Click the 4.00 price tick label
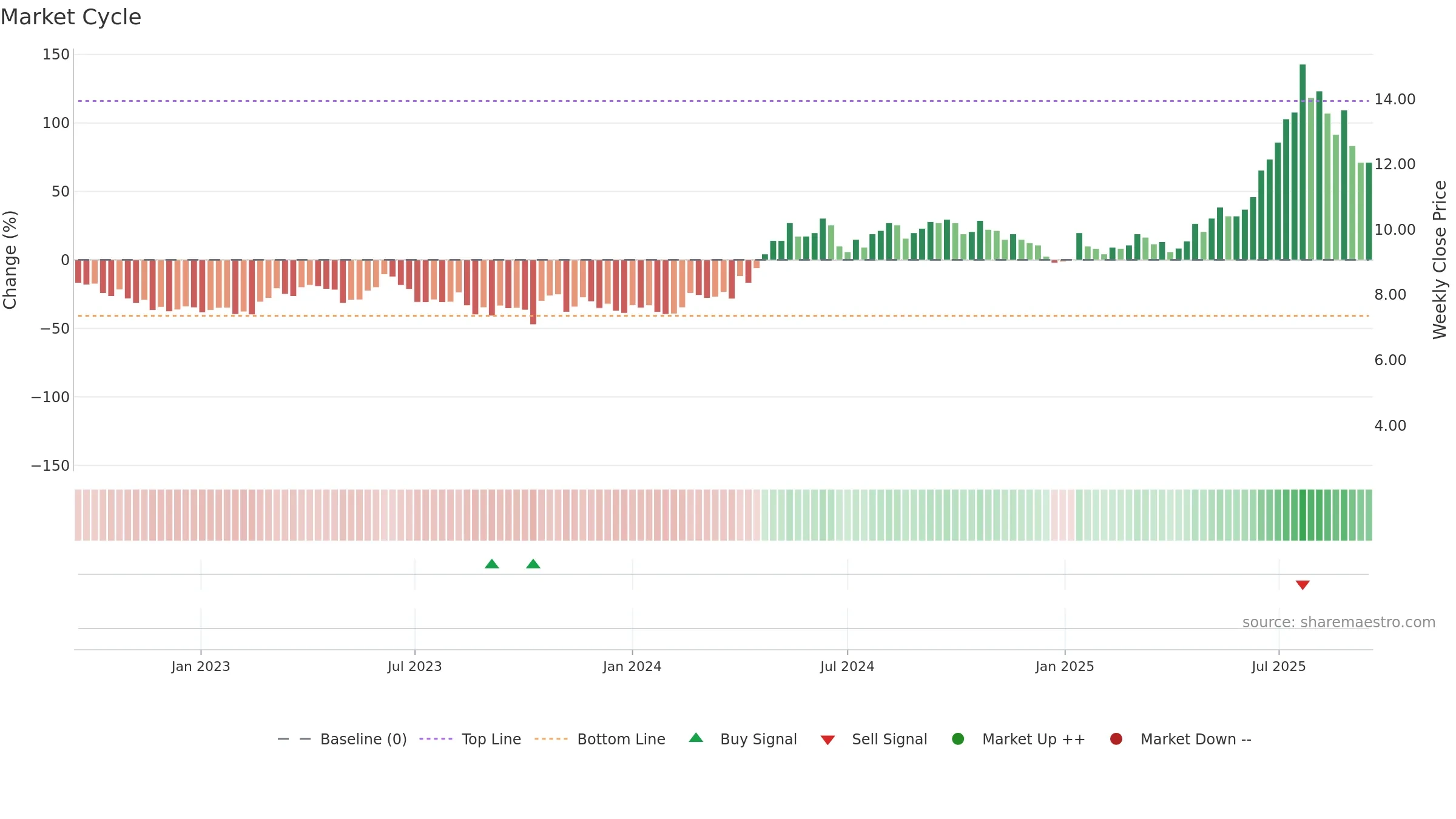Screen dimensions: 1456x819 tap(1390, 426)
